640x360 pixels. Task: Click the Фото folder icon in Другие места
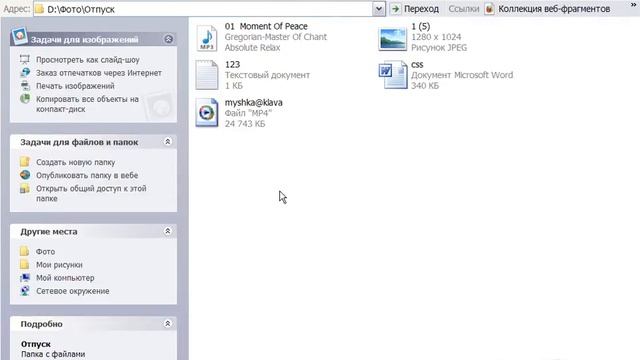coord(25,251)
